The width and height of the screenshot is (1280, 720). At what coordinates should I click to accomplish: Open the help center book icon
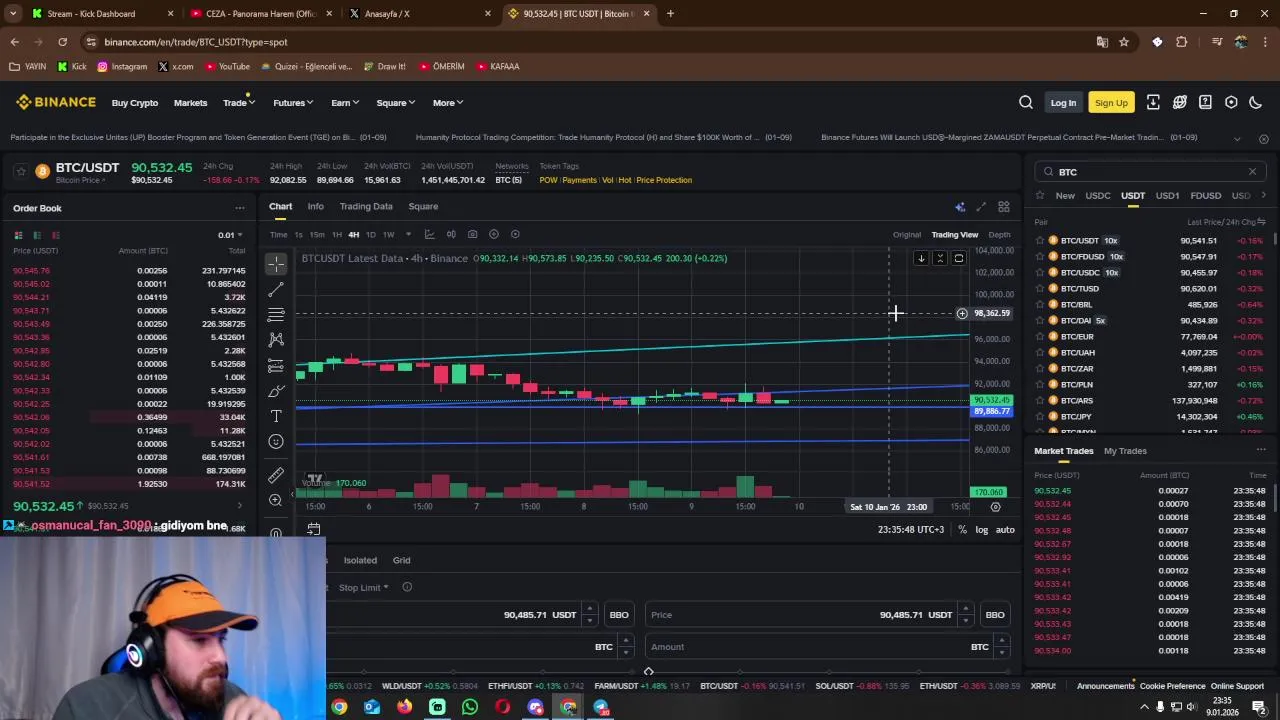click(x=1205, y=102)
